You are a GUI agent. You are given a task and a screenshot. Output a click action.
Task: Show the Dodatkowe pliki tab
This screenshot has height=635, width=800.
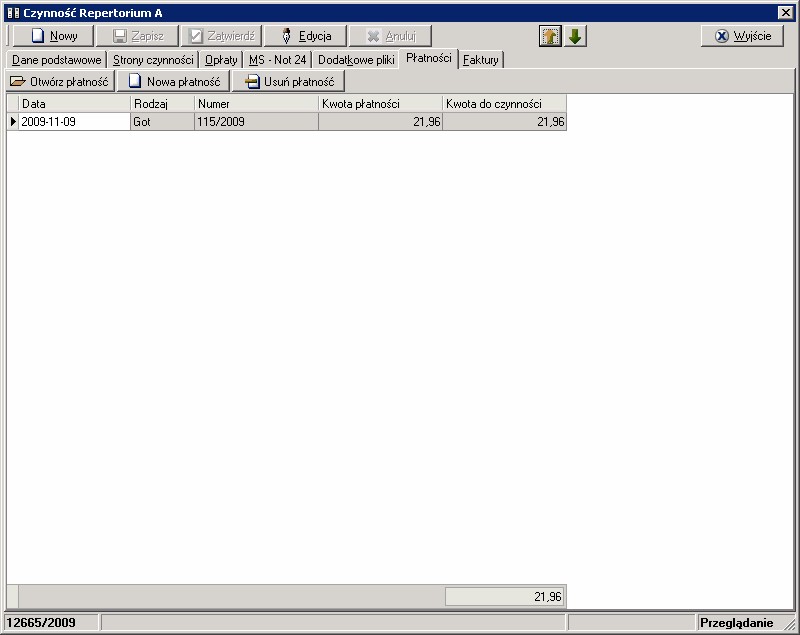356,60
